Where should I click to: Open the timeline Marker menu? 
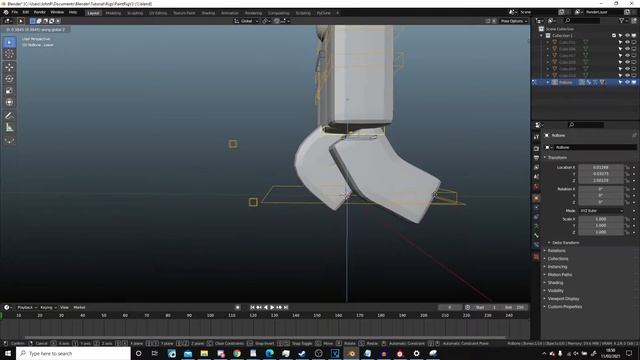coord(79,307)
